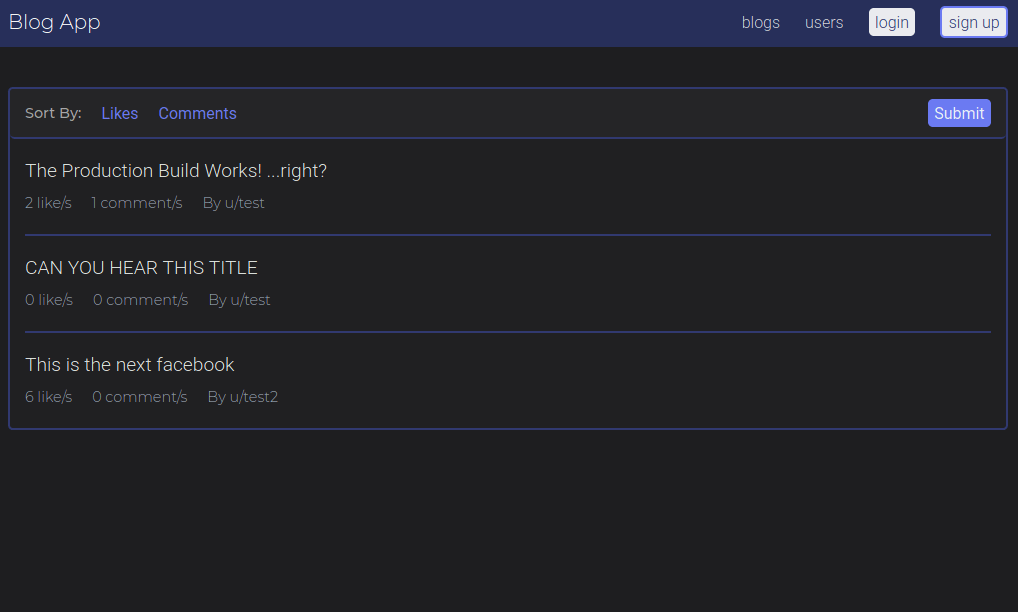The image size is (1018, 612).
Task: Click 1 comment/s on the first post
Action: coord(136,203)
